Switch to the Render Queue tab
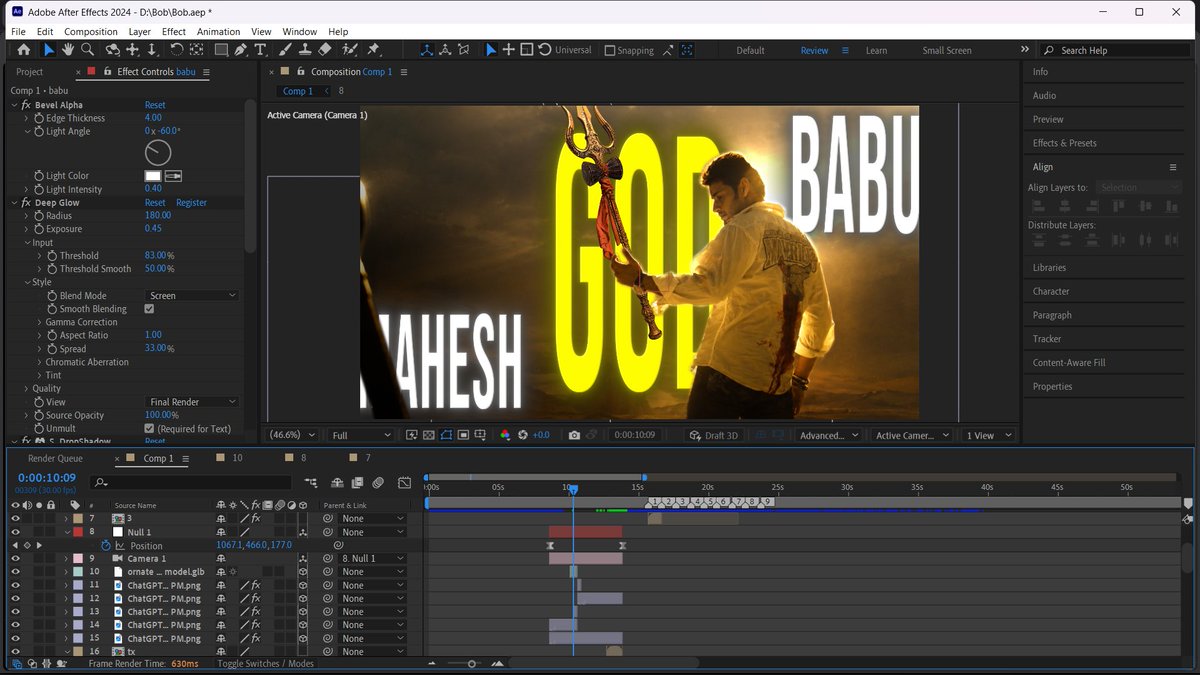 point(55,458)
